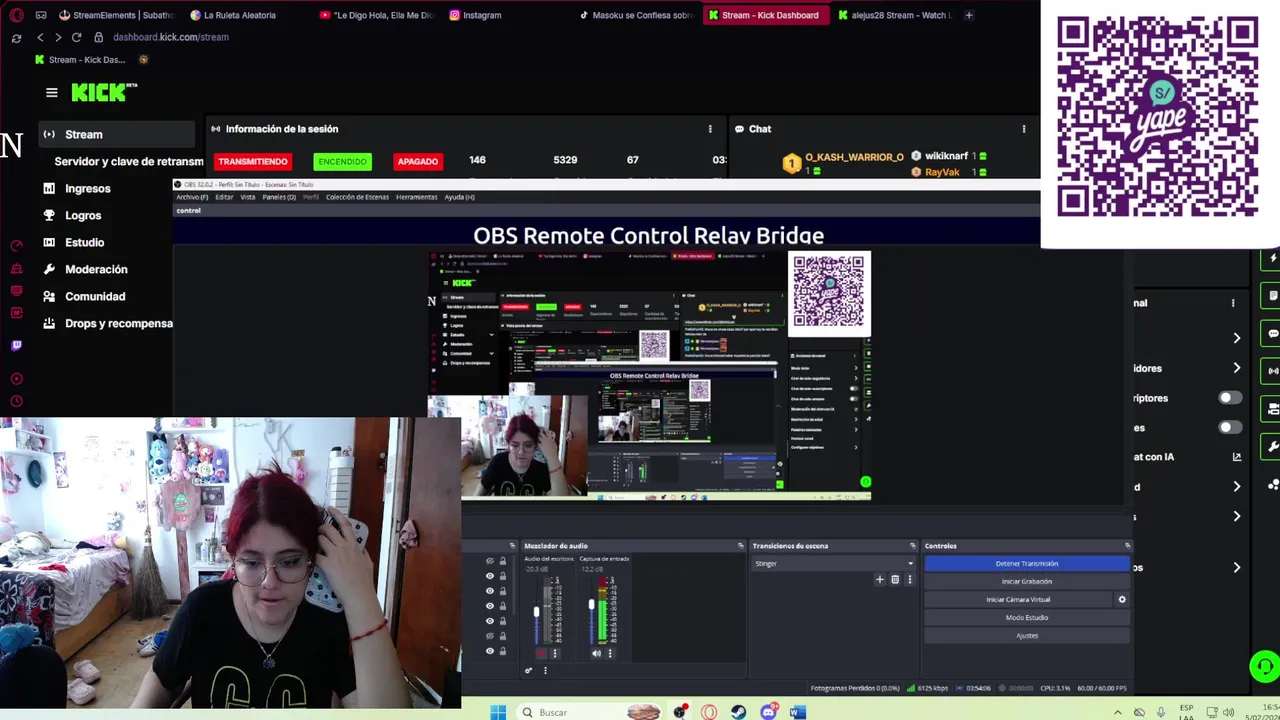This screenshot has height=720, width=1280.
Task: Open Discord from the taskbar
Action: (x=768, y=712)
